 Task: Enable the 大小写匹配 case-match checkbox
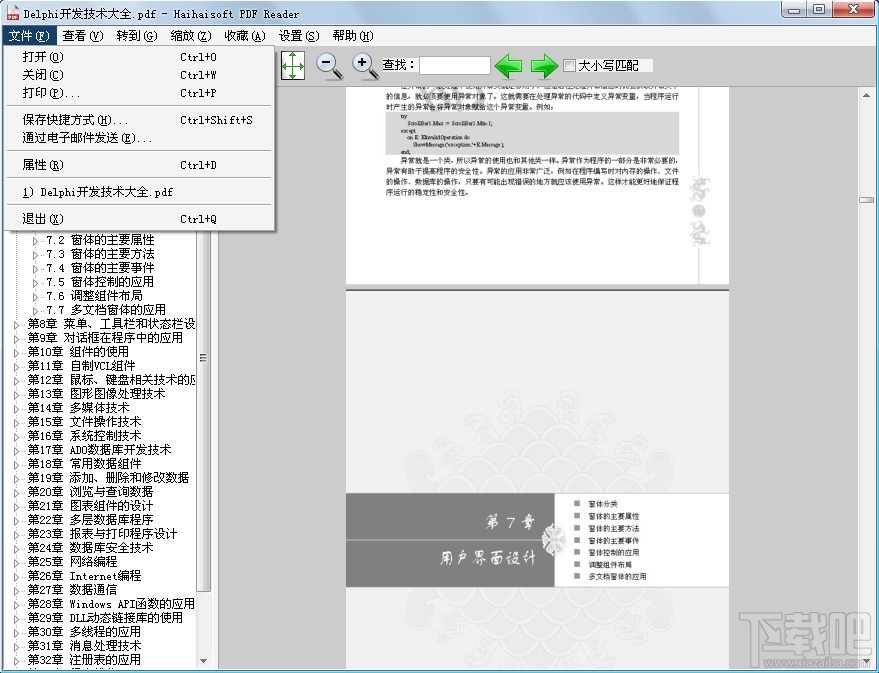click(x=568, y=65)
